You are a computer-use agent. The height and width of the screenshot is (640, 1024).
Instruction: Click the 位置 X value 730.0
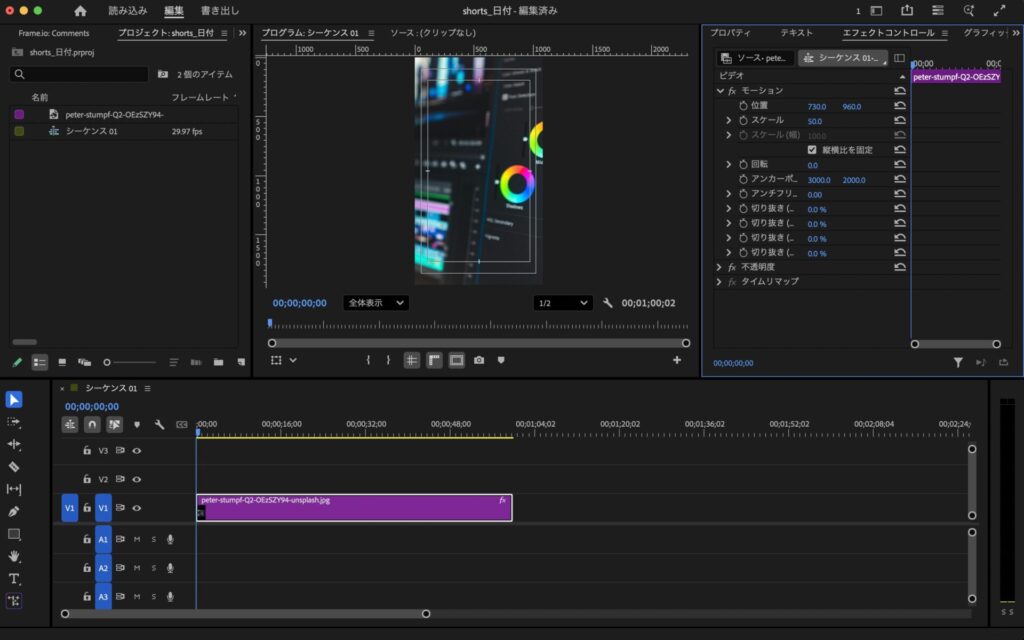tap(817, 106)
